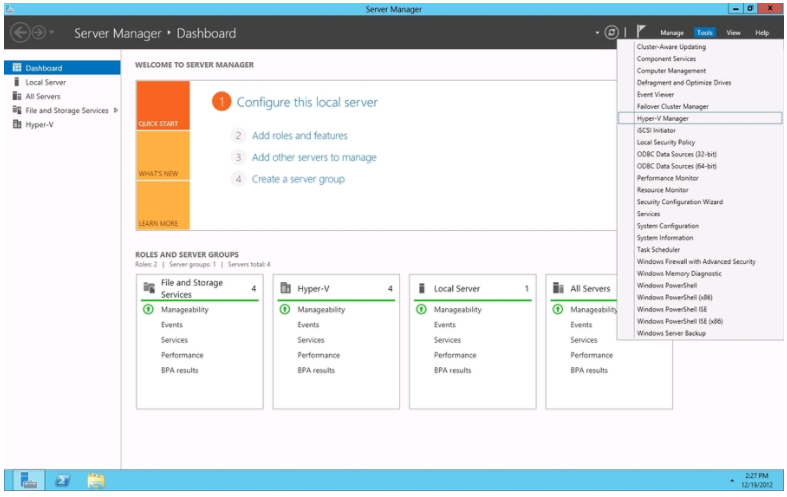Screen dimensions: 787x497
Task: Click Performance in File and Storage tile
Action: click(x=182, y=355)
